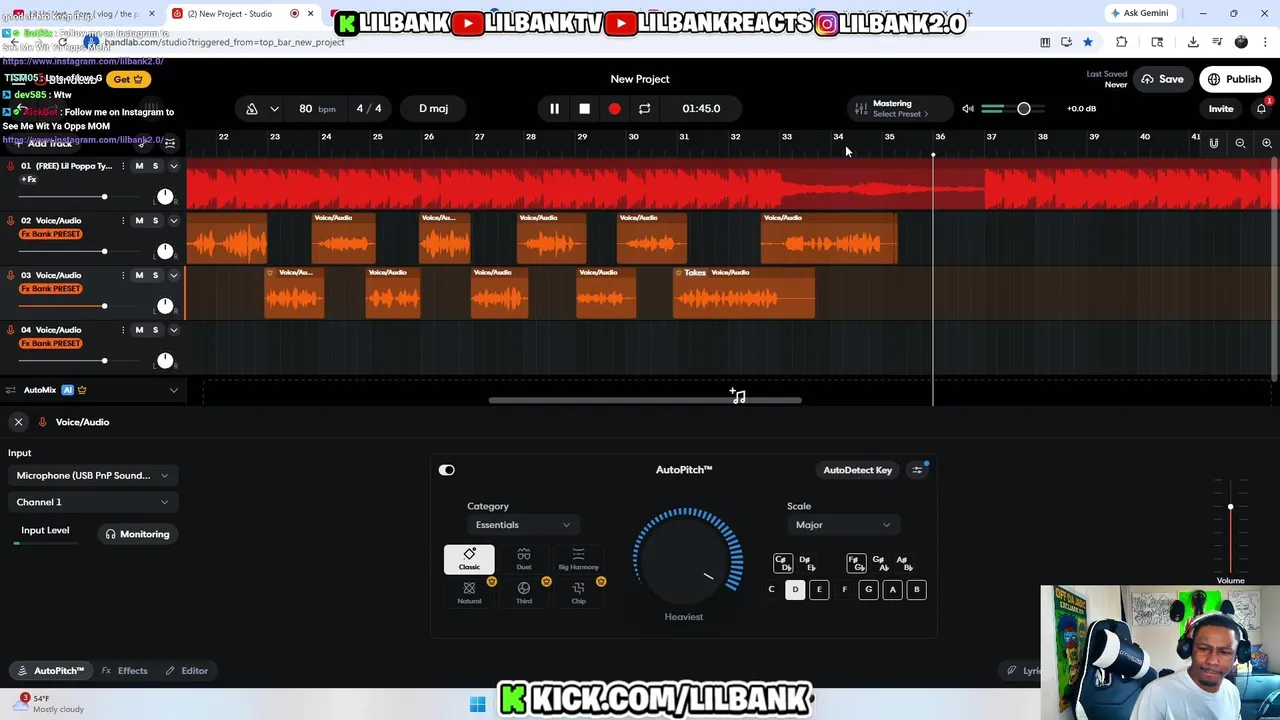Select the F#/Gb note key
Image resolution: width=1280 pixels, height=720 pixels.
point(857,563)
